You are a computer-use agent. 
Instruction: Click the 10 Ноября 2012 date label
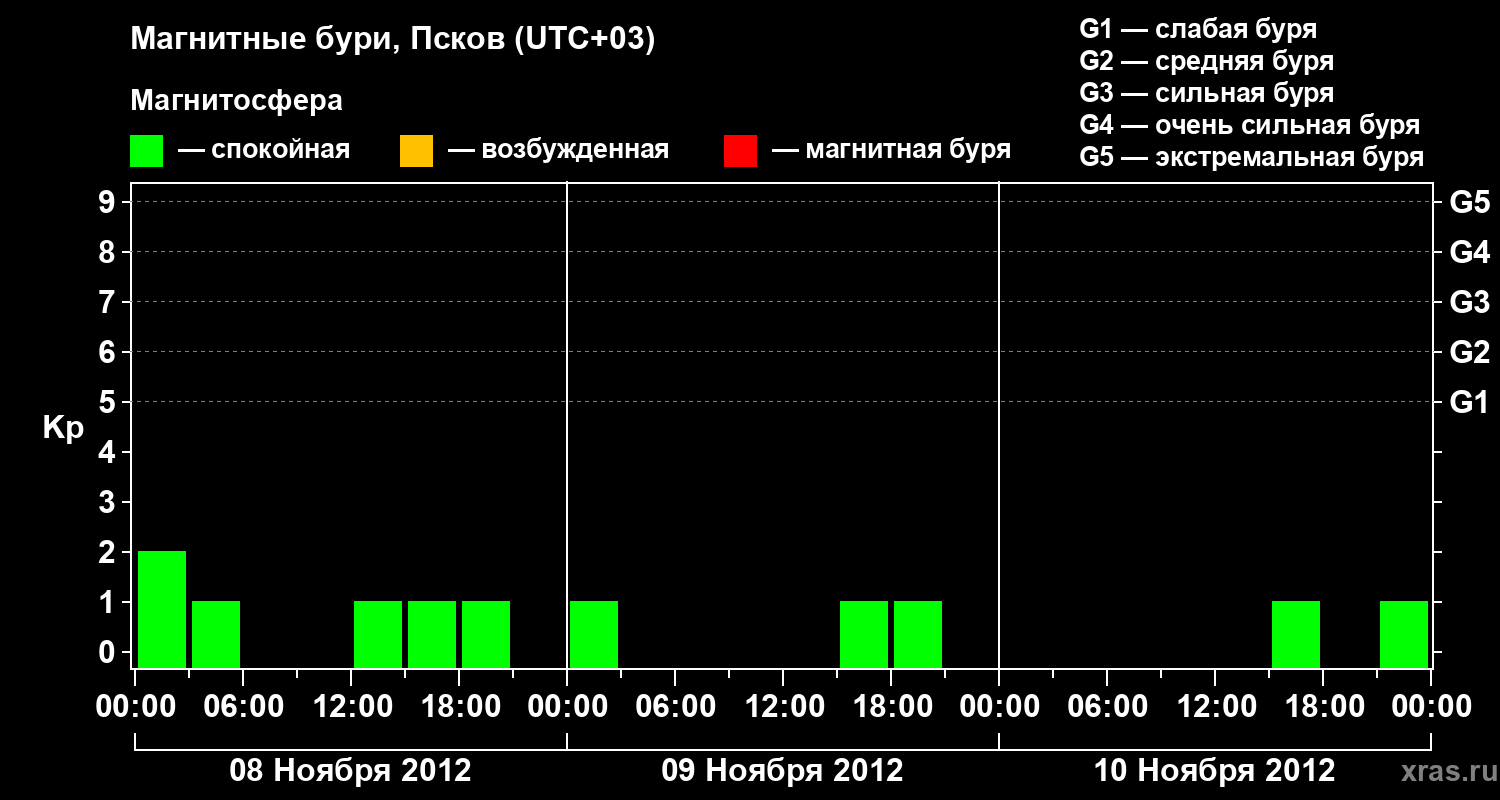[x=1215, y=771]
